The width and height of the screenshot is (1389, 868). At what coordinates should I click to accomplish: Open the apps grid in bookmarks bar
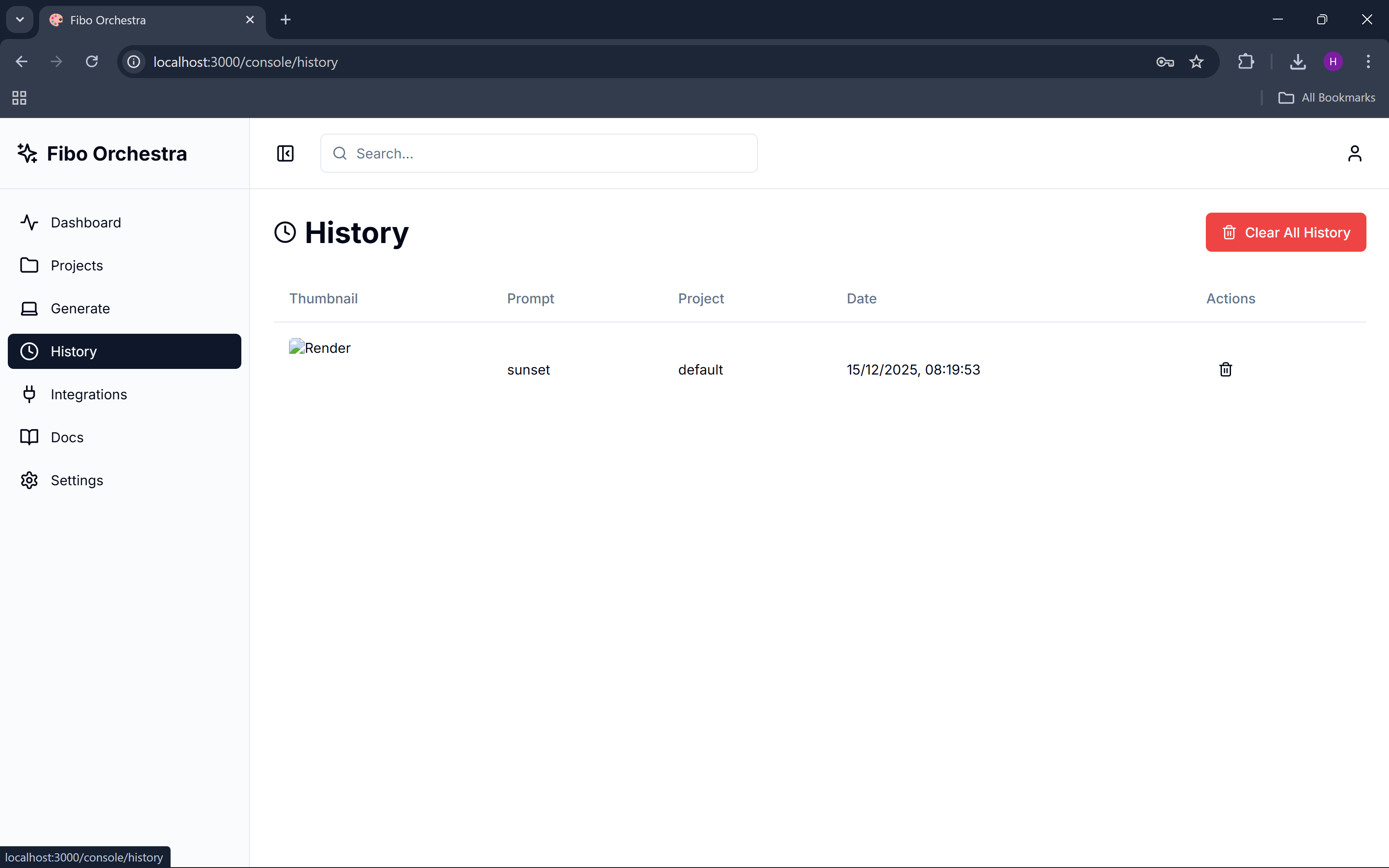coord(19,98)
